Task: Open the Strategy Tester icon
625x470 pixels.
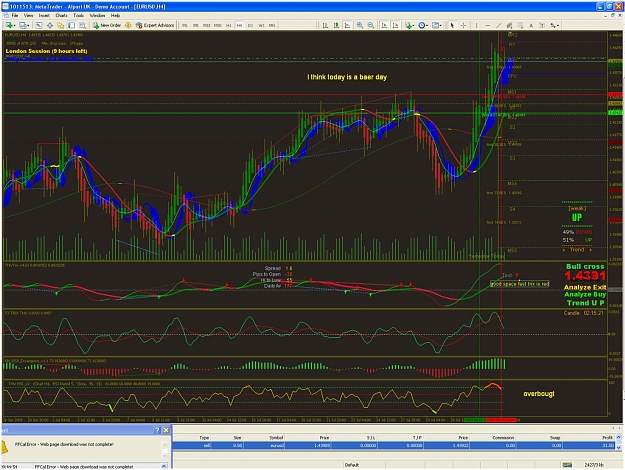Action: pyautogui.click(x=83, y=25)
